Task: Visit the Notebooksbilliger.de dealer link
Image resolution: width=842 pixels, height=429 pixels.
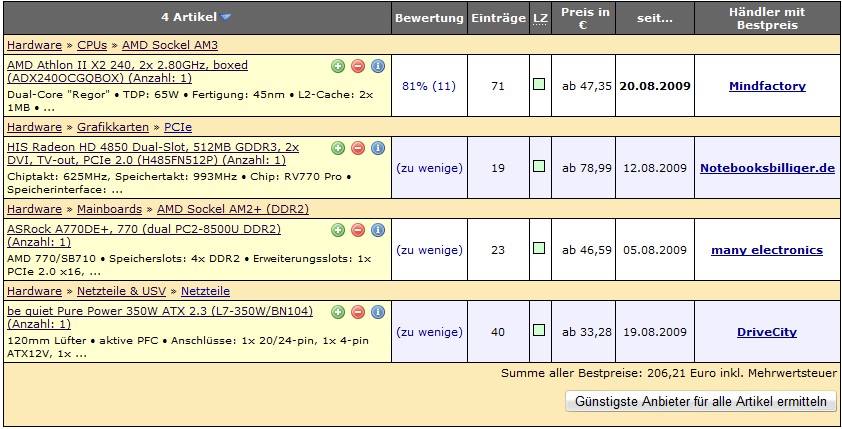Action: pos(767,168)
